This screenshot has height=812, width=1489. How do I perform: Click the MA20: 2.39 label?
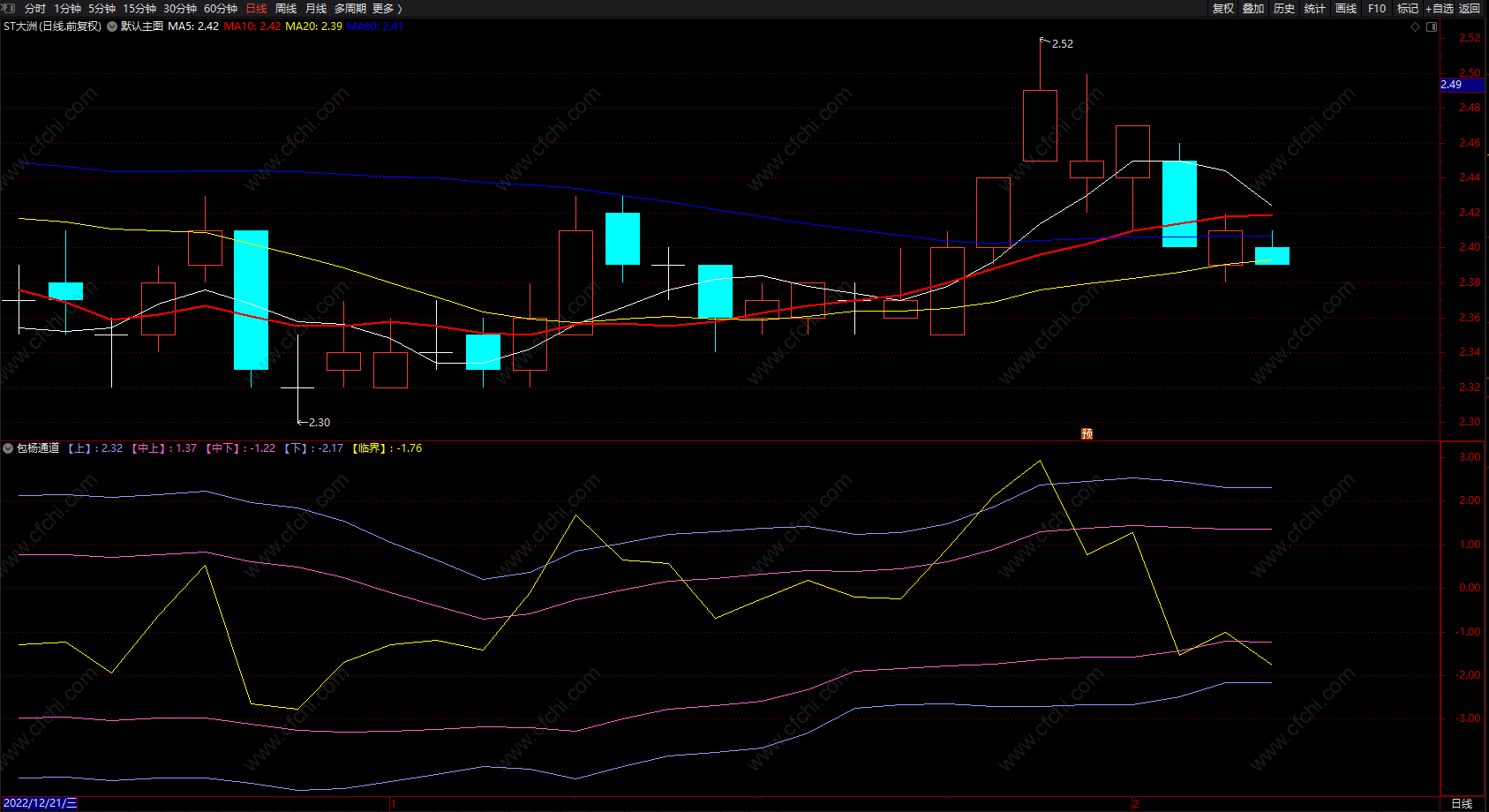(314, 26)
